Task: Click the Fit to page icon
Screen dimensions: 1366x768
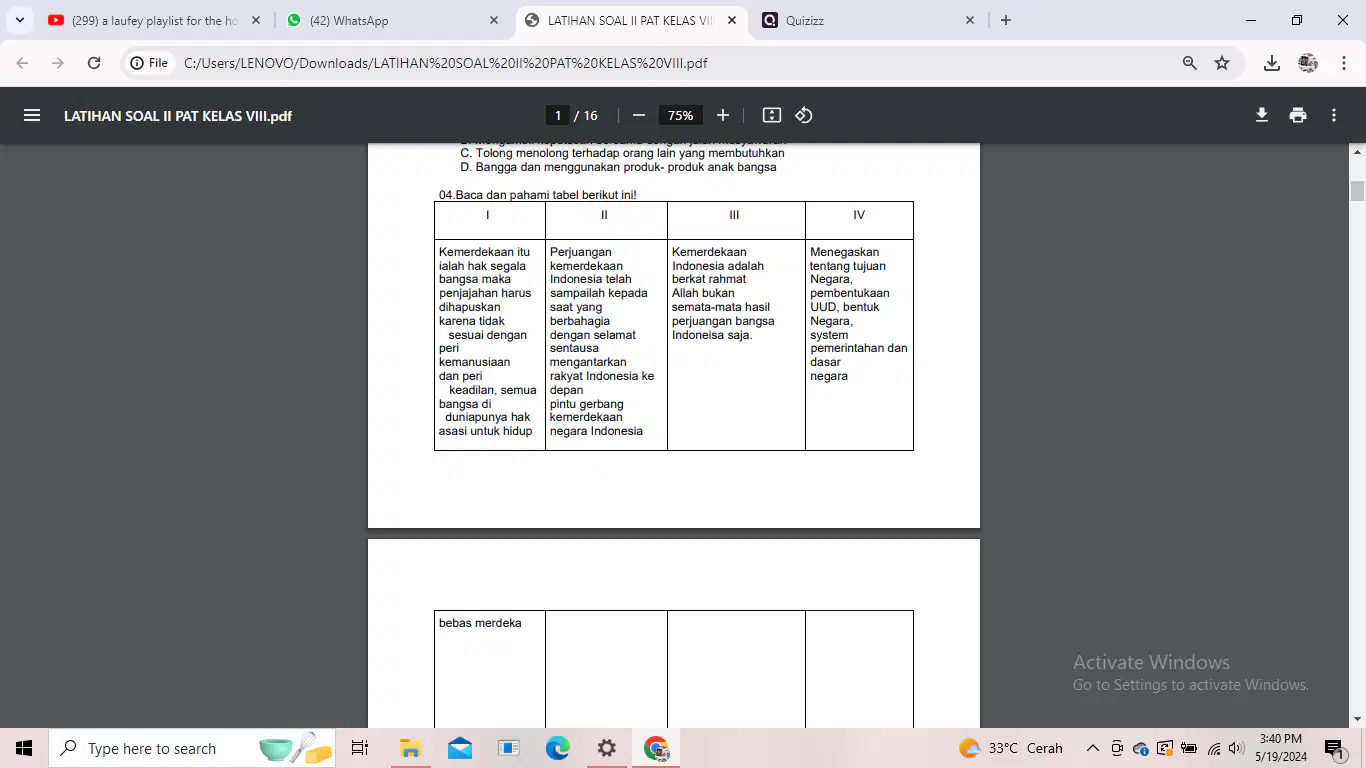Action: (x=772, y=115)
